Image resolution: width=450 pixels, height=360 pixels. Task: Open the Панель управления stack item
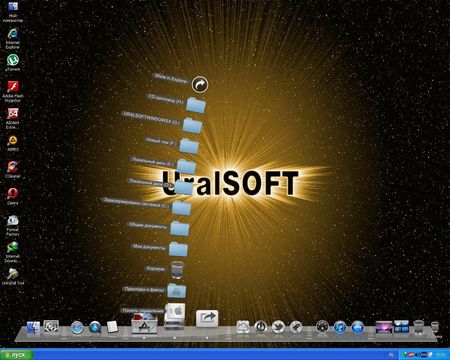coord(176,311)
